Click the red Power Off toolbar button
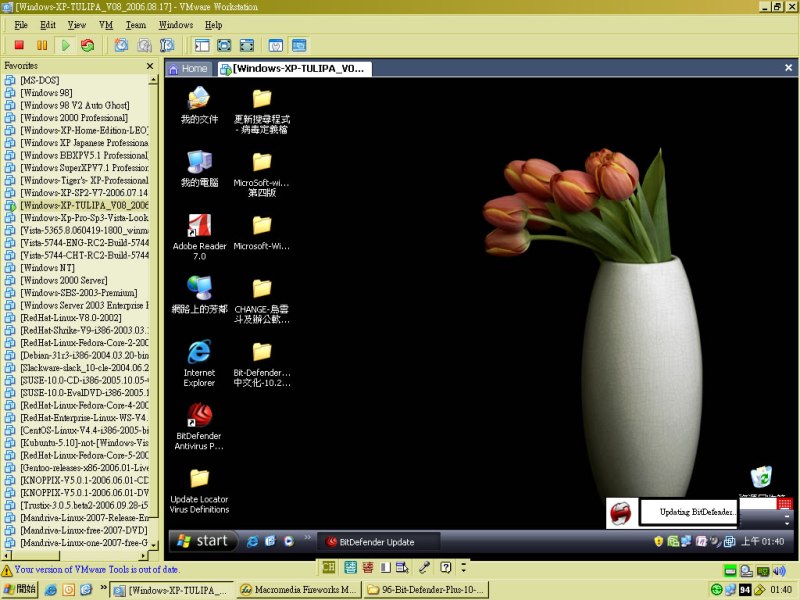Screen dimensions: 800x600 click(19, 45)
